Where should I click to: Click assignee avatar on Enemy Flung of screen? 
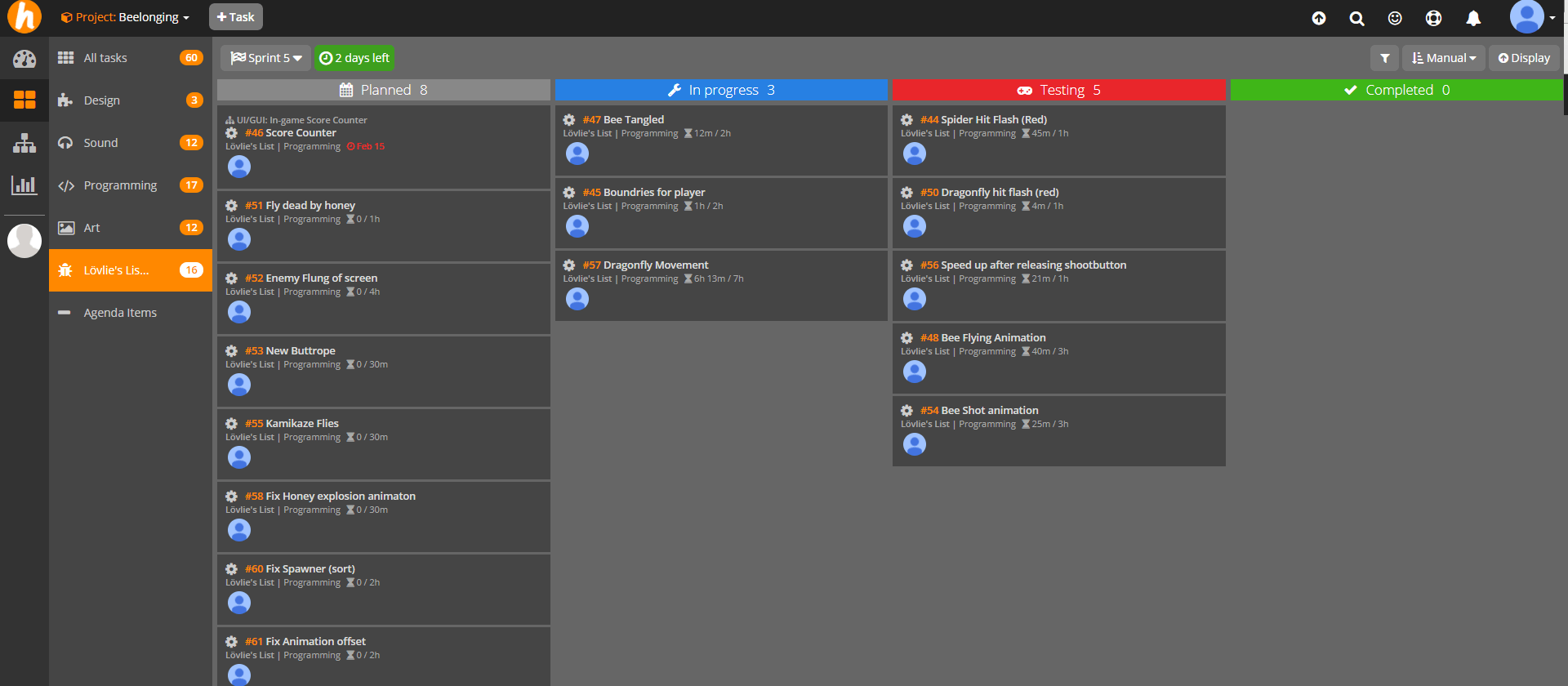pyautogui.click(x=239, y=312)
